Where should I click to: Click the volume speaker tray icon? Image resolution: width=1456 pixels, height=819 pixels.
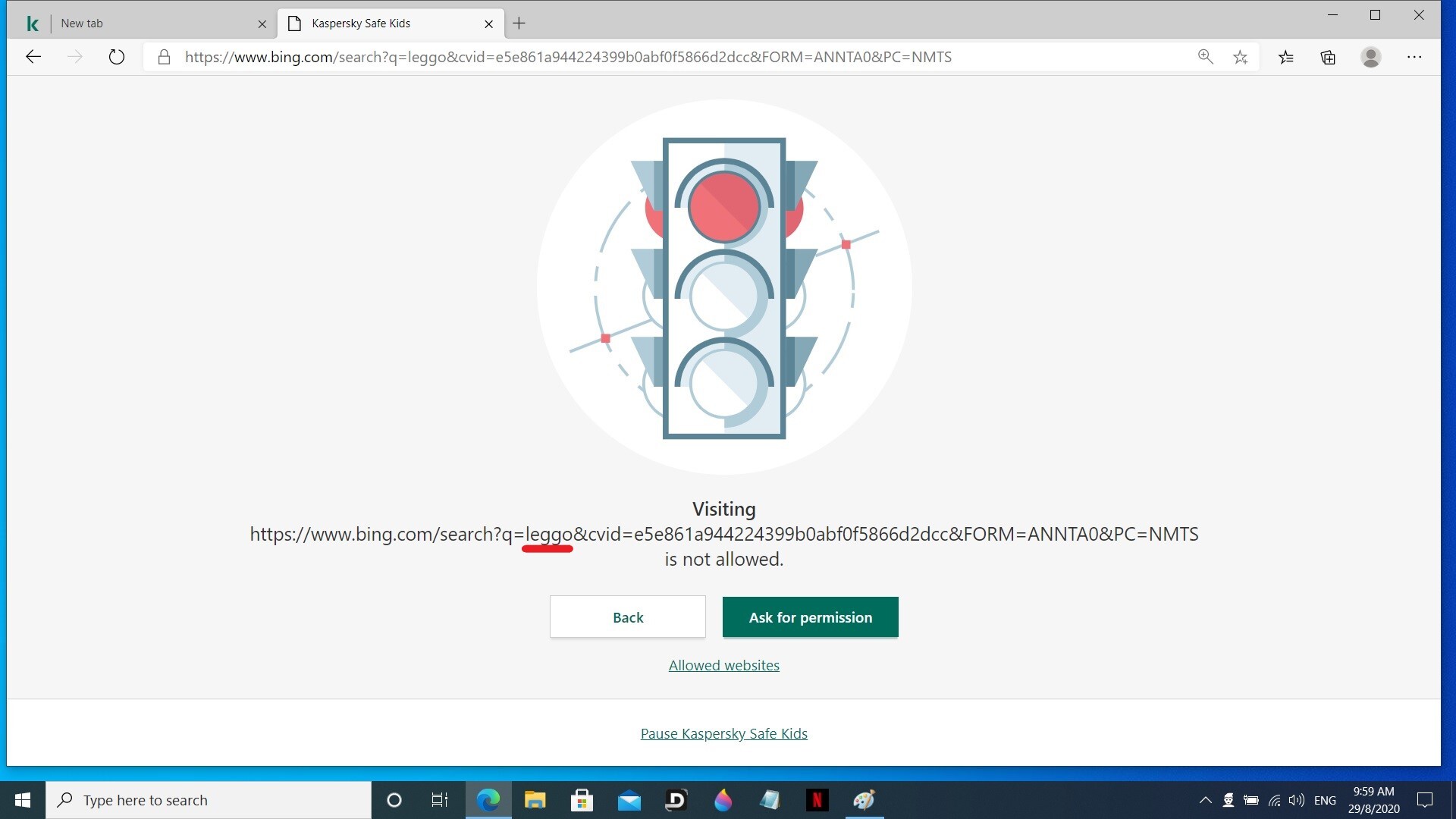1297,800
